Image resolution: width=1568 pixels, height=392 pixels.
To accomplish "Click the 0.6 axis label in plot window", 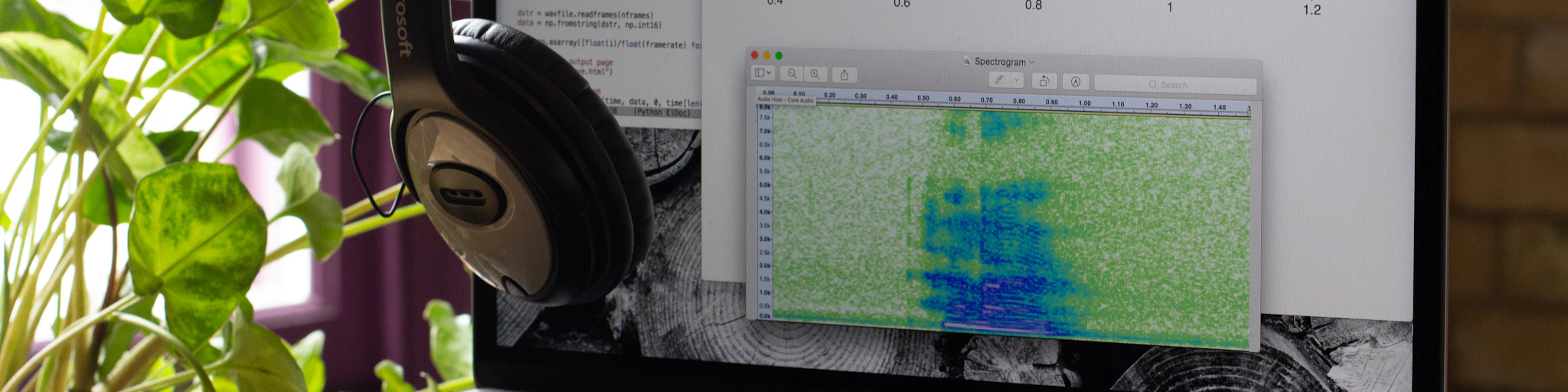I will coord(902,4).
